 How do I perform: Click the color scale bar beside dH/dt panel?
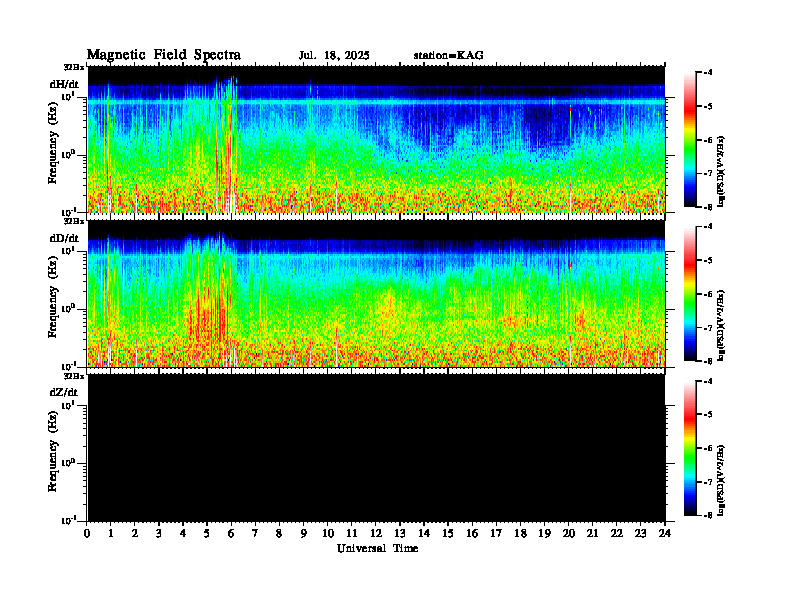[x=689, y=139]
